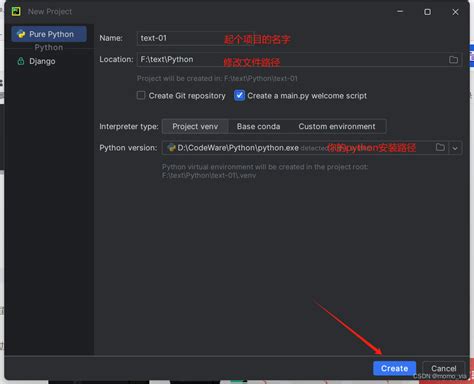Click the PyCharm icon in title bar
The width and height of the screenshot is (474, 384).
(16, 11)
